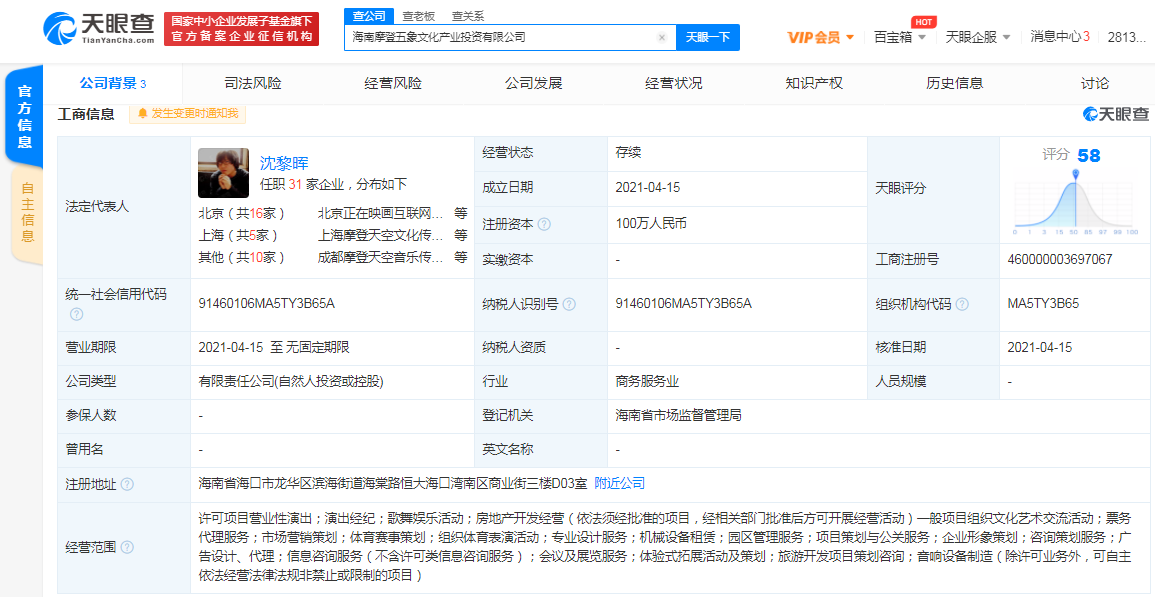Click the 天眼评分 distribution chart
Viewport: 1155px width, 597px height.
(1075, 201)
